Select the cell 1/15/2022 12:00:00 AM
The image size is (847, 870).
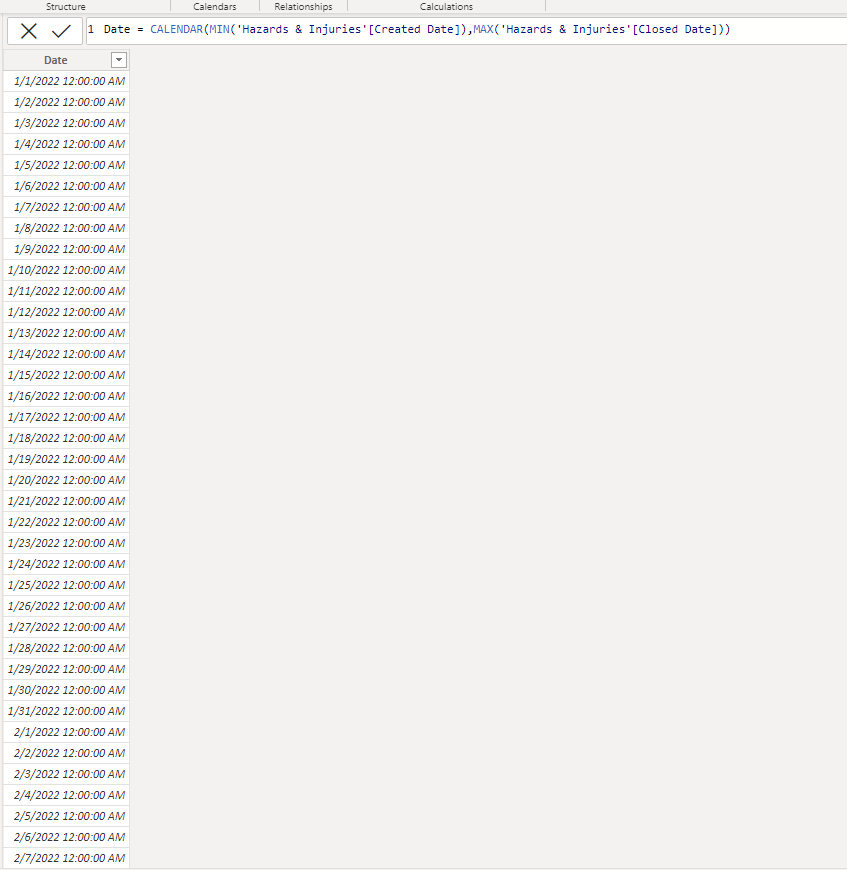click(66, 375)
